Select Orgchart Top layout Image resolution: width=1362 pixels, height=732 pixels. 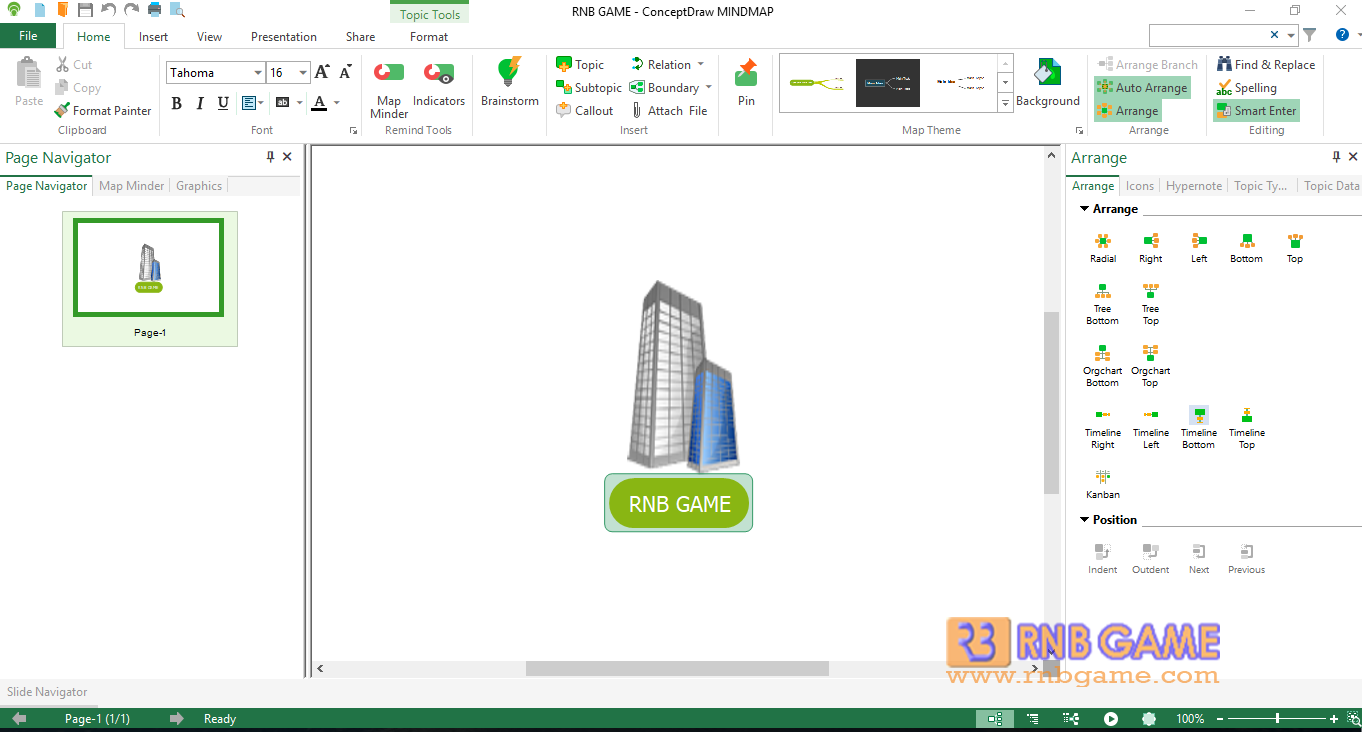(1151, 366)
